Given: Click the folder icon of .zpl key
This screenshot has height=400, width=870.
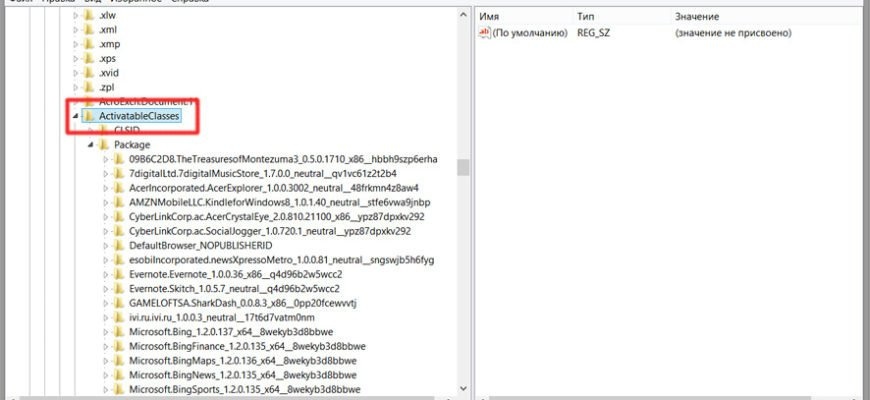Looking at the screenshot, I should [x=89, y=87].
